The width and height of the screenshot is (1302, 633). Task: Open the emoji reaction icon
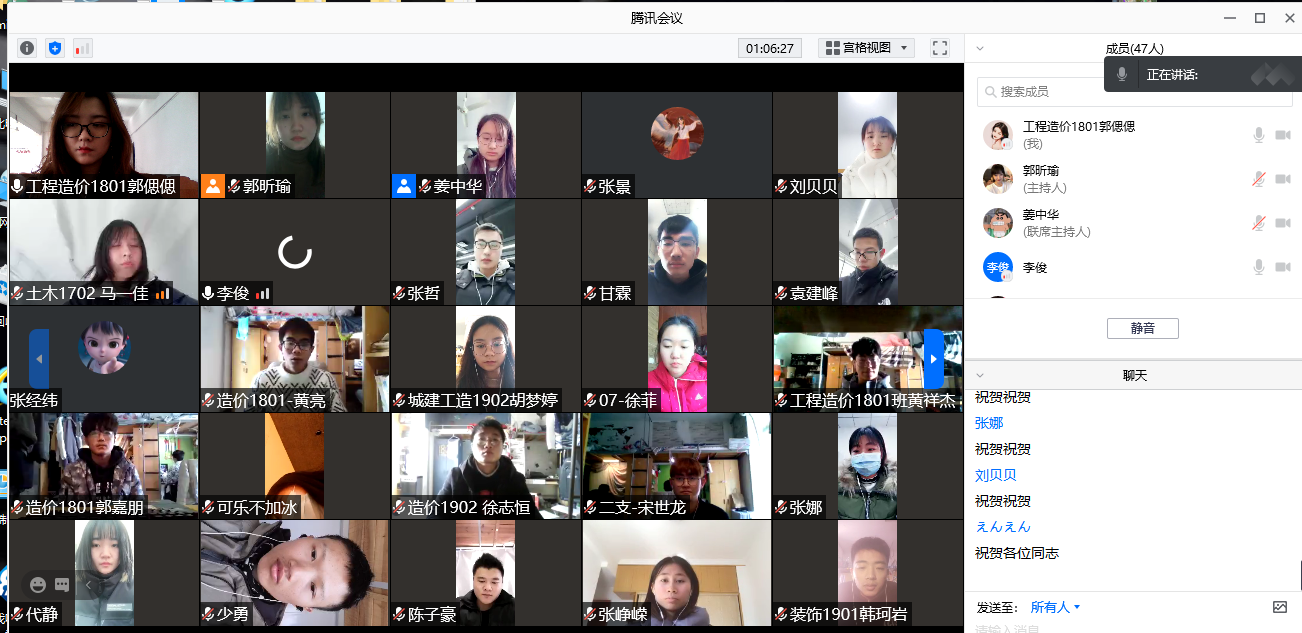(x=38, y=585)
